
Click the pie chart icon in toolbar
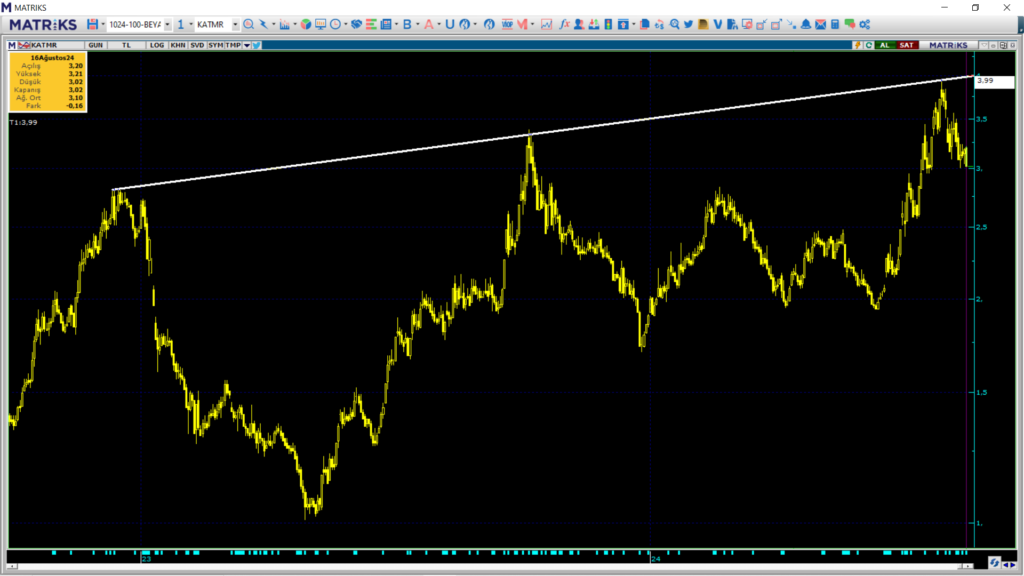tap(305, 24)
